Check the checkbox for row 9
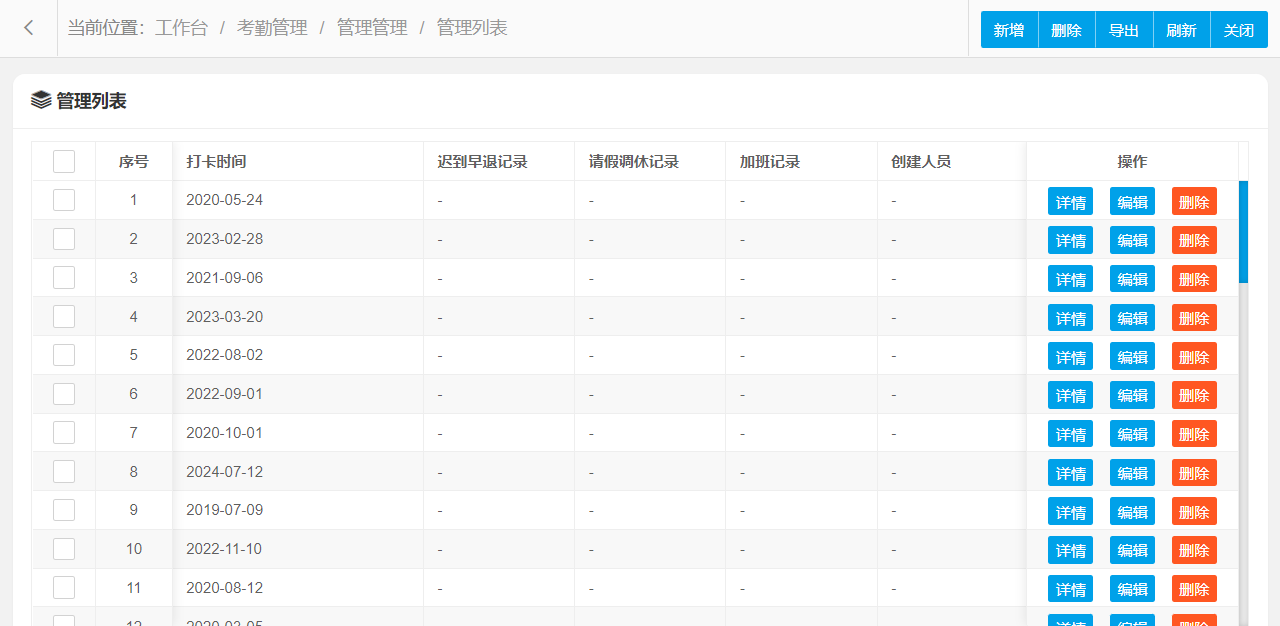 [64, 510]
